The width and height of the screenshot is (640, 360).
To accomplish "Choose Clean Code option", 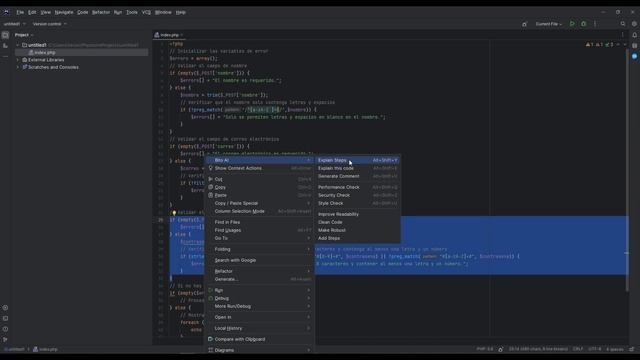I will pyautogui.click(x=358, y=222).
